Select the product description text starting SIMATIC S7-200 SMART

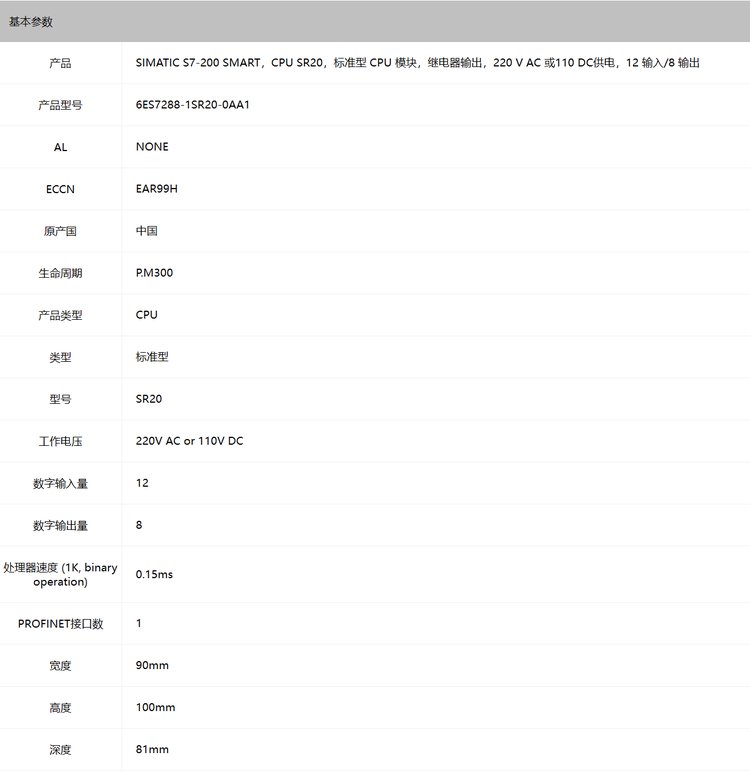[417, 63]
